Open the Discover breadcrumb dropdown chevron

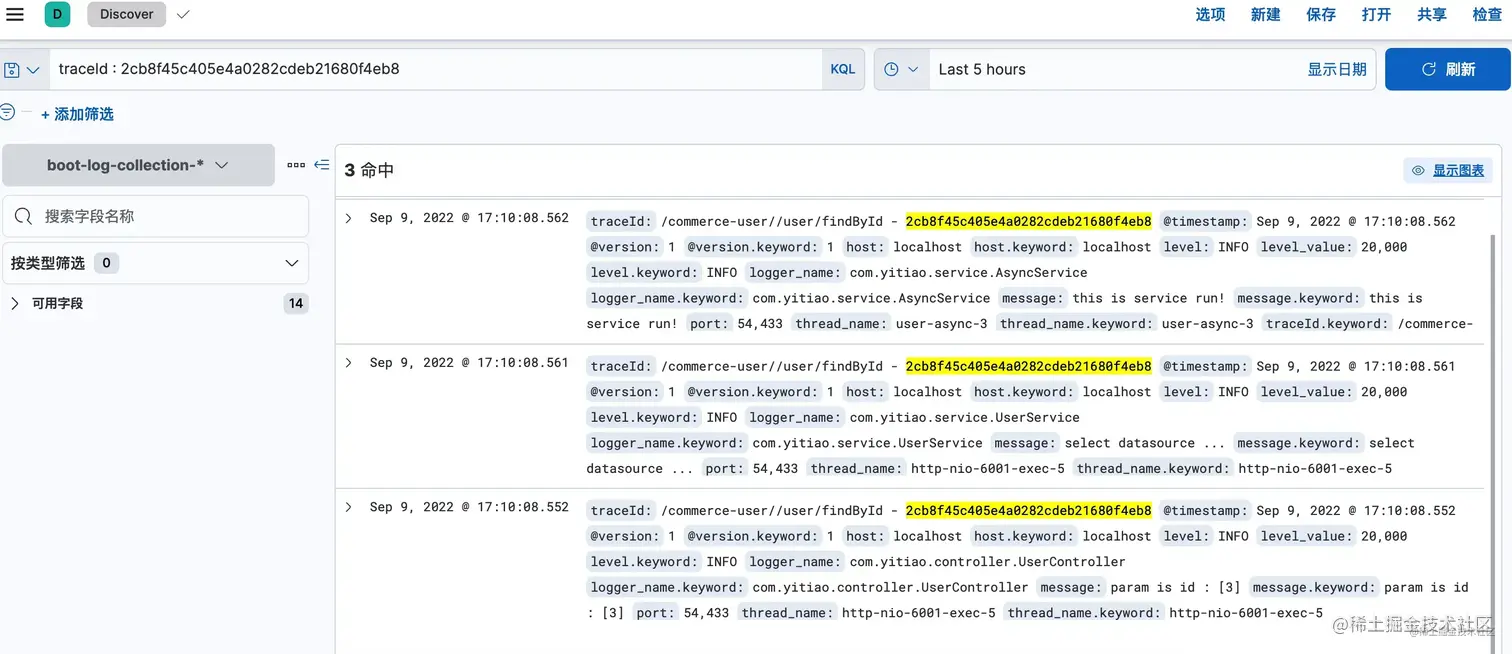point(182,14)
